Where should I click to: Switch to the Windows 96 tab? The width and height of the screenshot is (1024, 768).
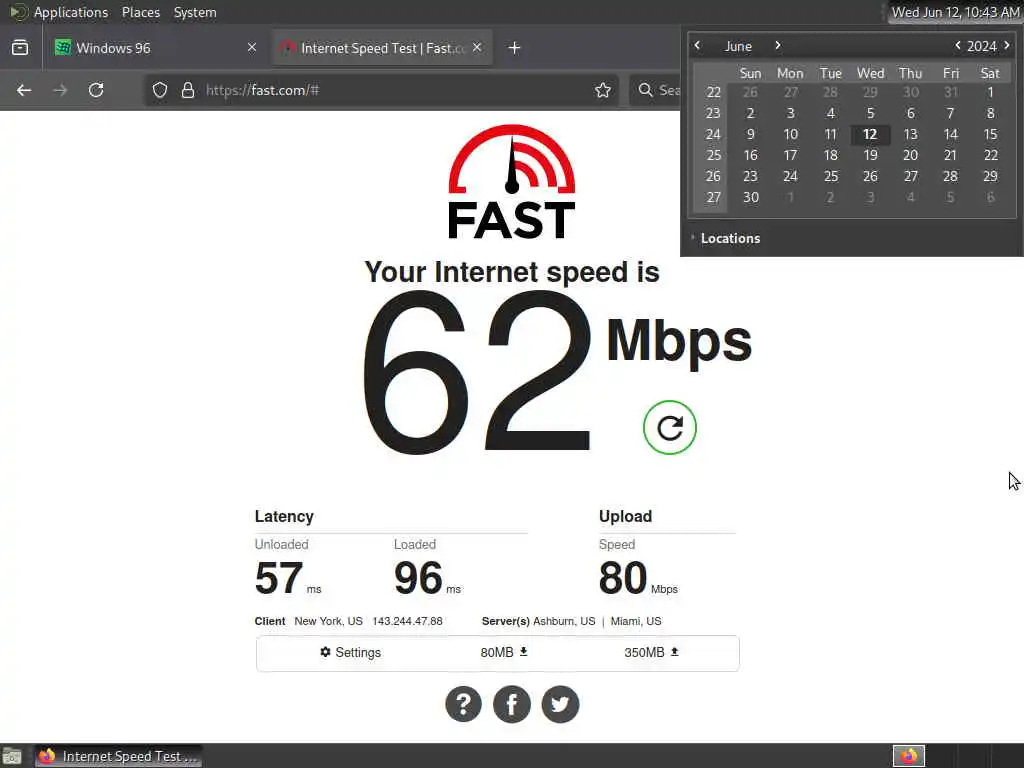coord(156,48)
